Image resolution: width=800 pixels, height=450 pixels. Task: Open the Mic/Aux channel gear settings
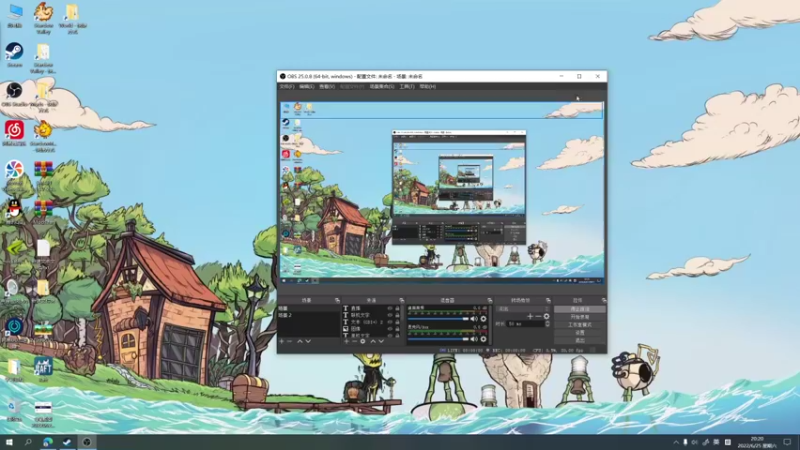click(x=483, y=339)
